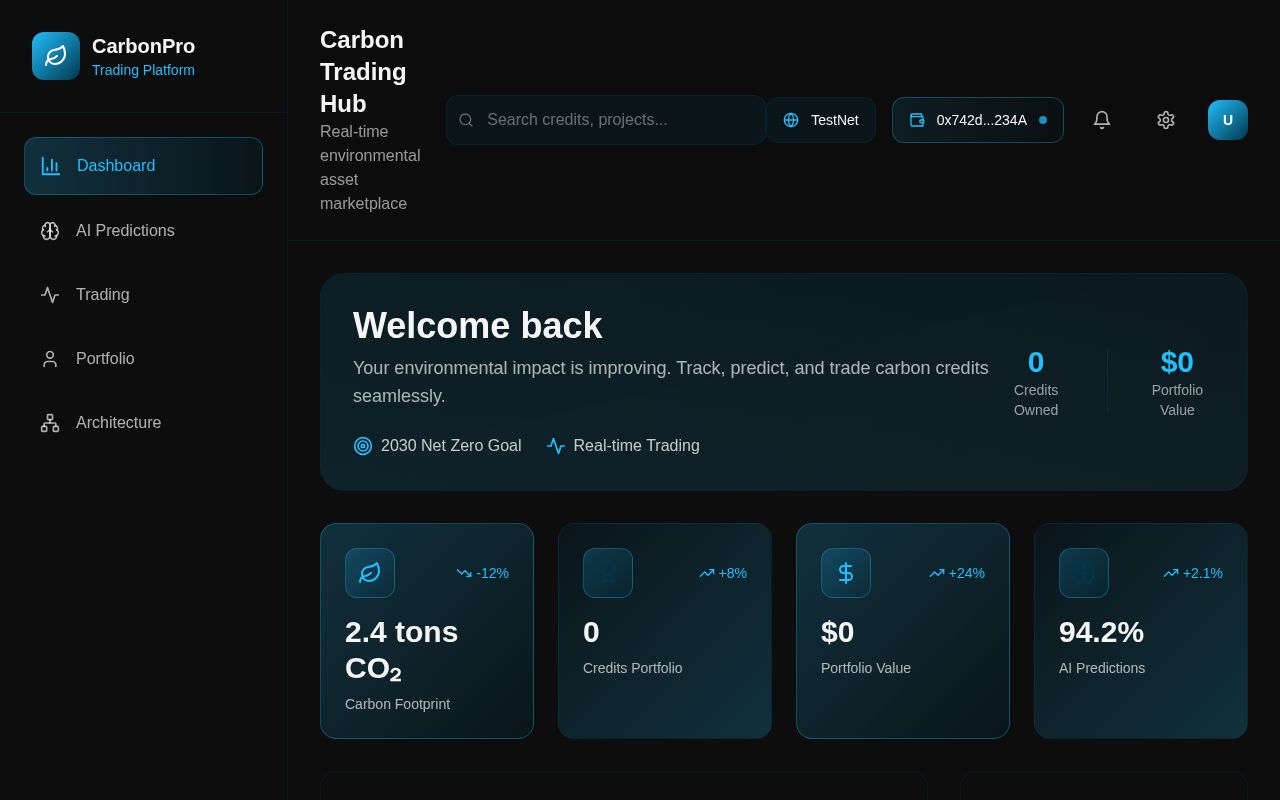
Task: Open AI Predictions in sidebar
Action: click(x=143, y=231)
